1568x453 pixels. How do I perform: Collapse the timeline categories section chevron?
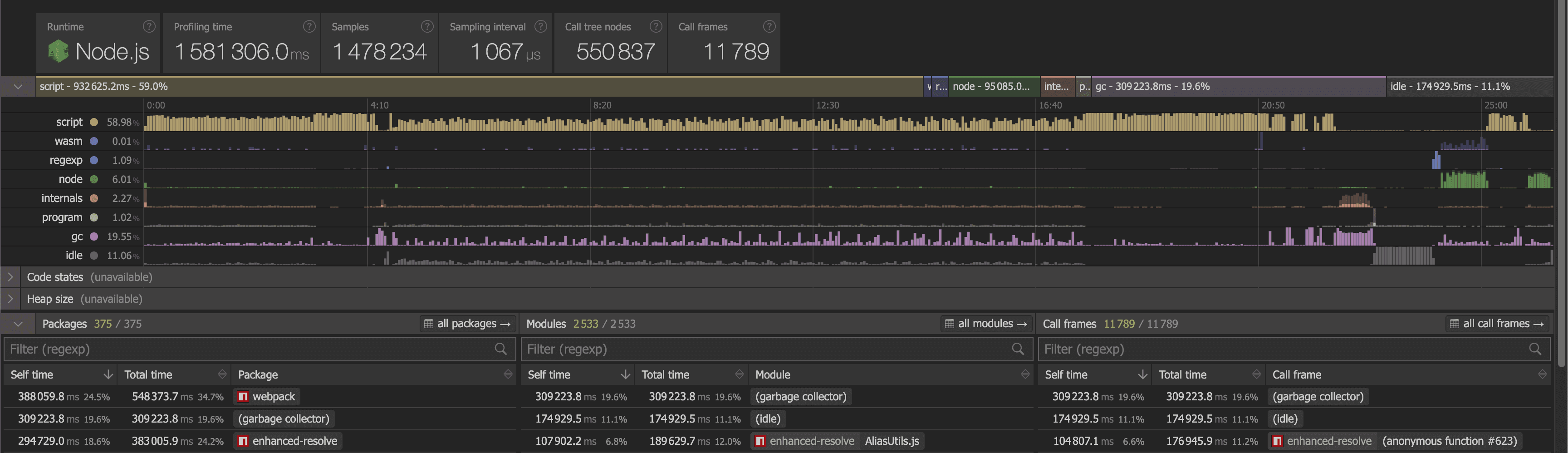pyautogui.click(x=18, y=86)
